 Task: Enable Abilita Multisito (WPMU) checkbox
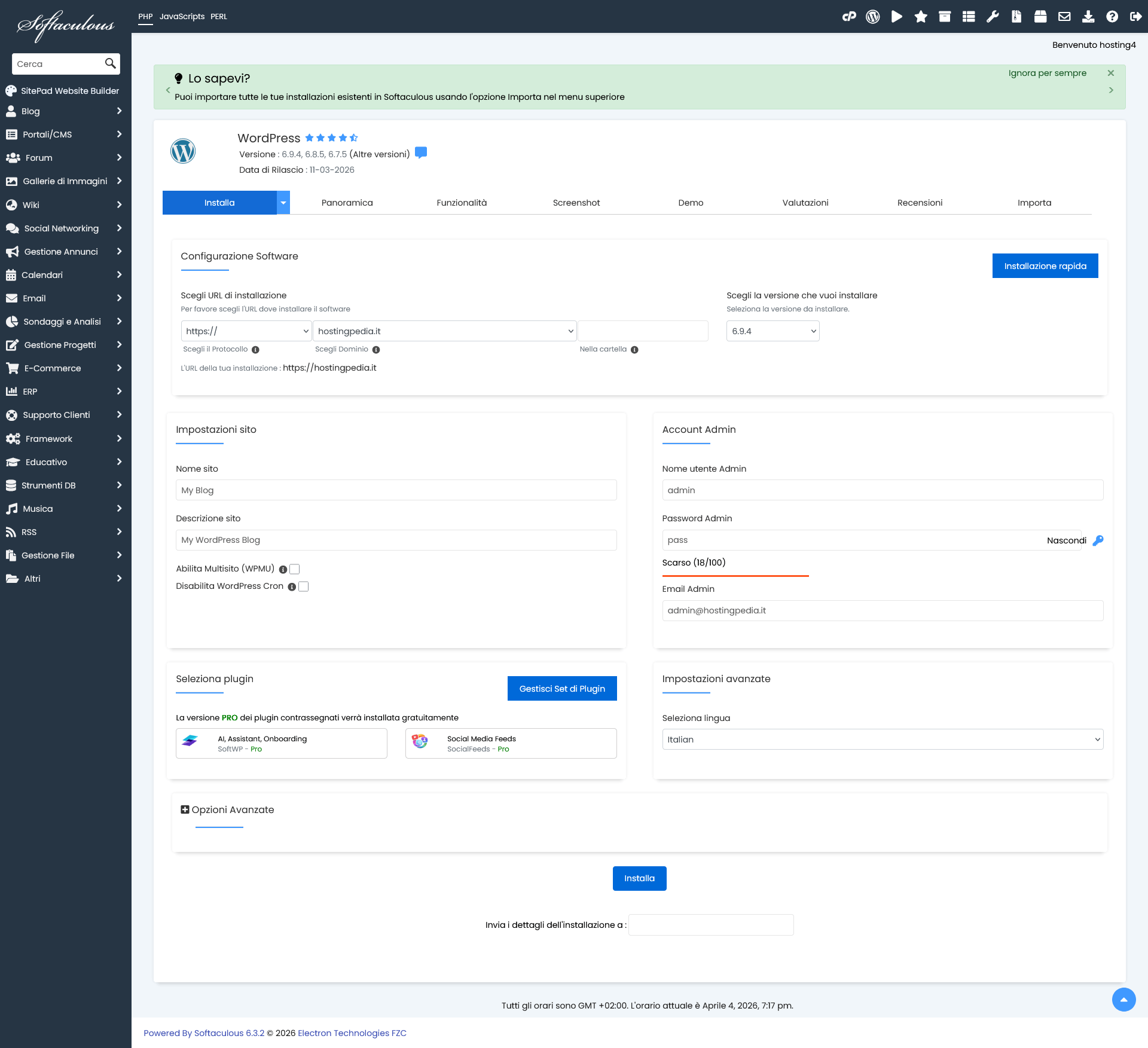click(295, 569)
